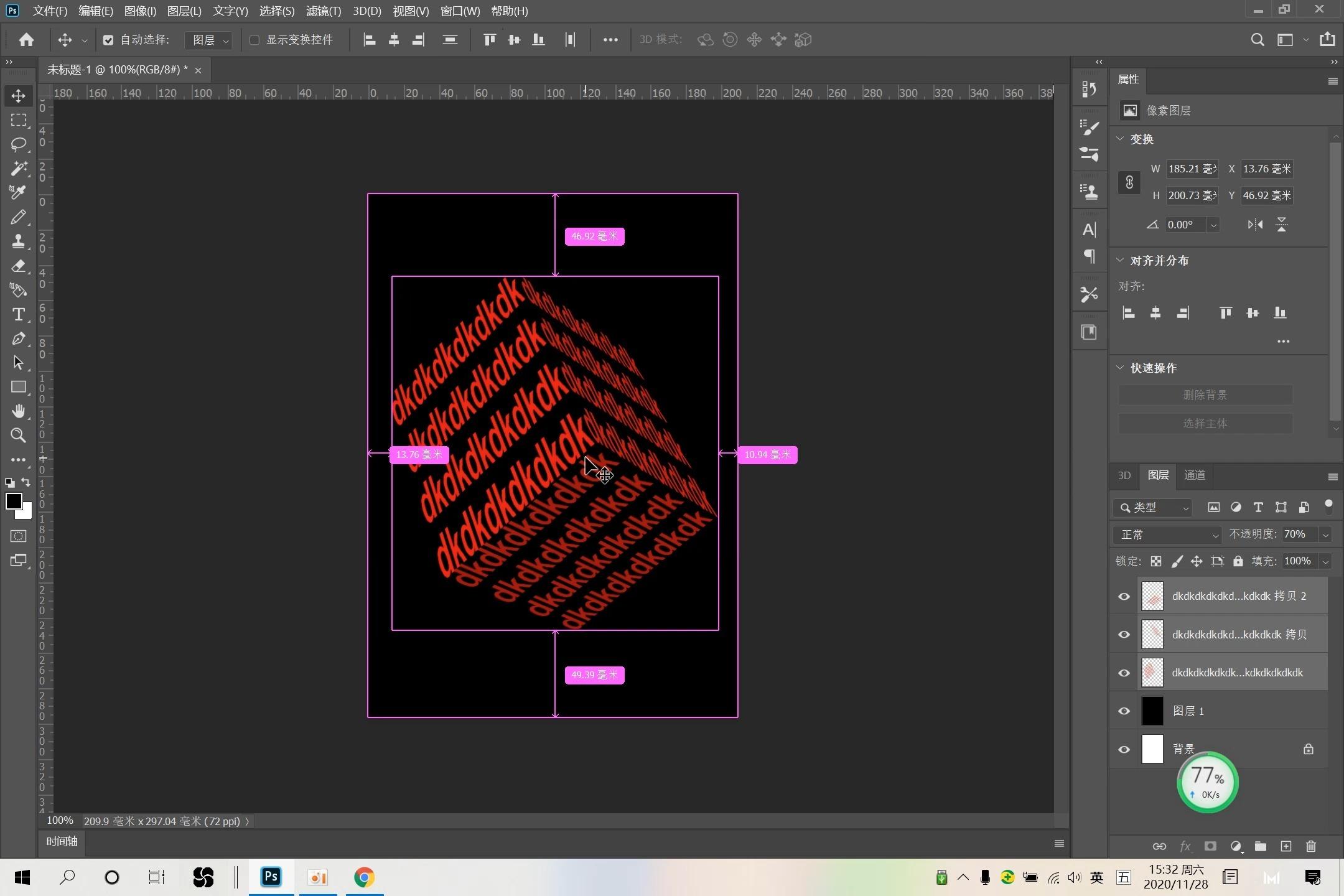
Task: Select the Text tool
Action: tap(19, 314)
